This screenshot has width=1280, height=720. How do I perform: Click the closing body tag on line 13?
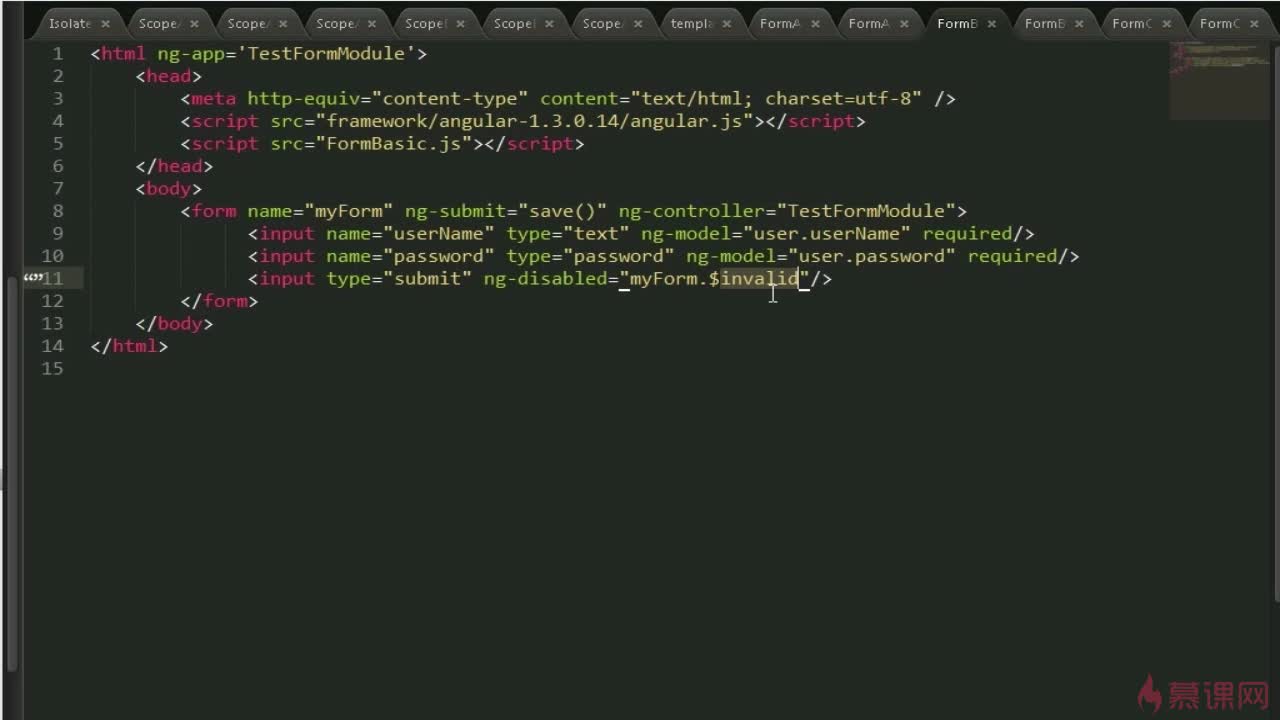point(174,323)
